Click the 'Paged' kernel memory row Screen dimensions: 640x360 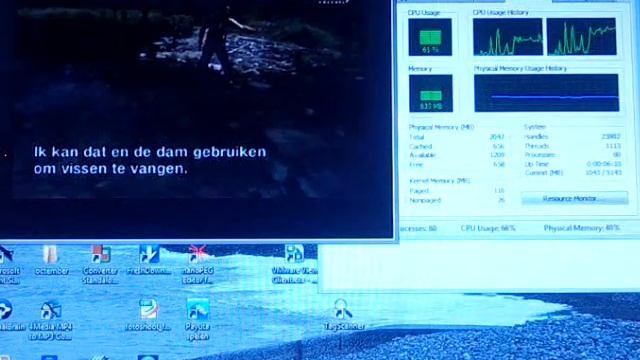pyautogui.click(x=456, y=191)
